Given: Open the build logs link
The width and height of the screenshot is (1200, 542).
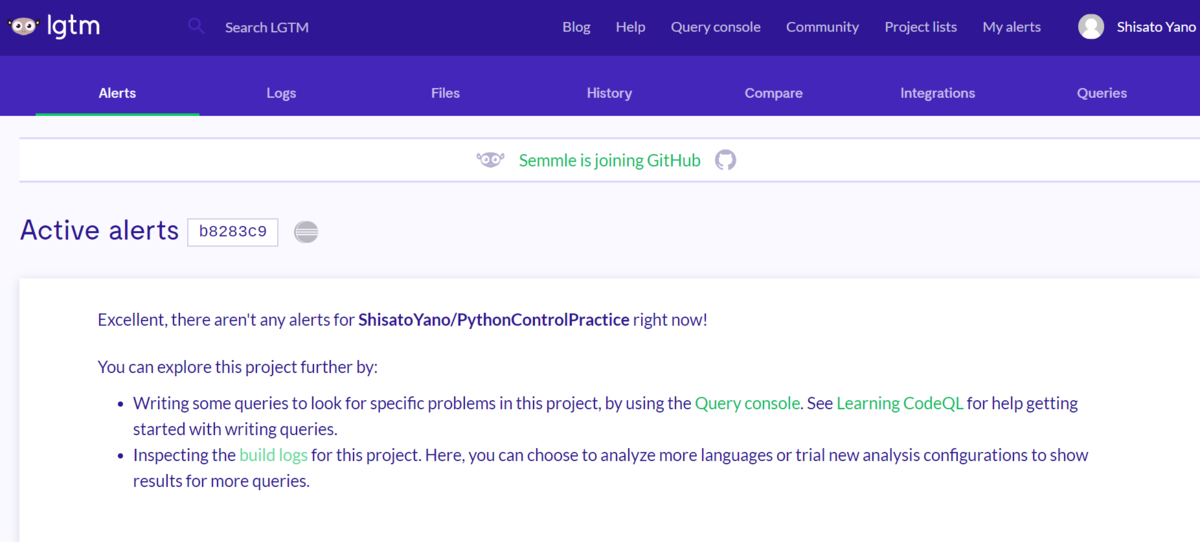Looking at the screenshot, I should tap(273, 455).
